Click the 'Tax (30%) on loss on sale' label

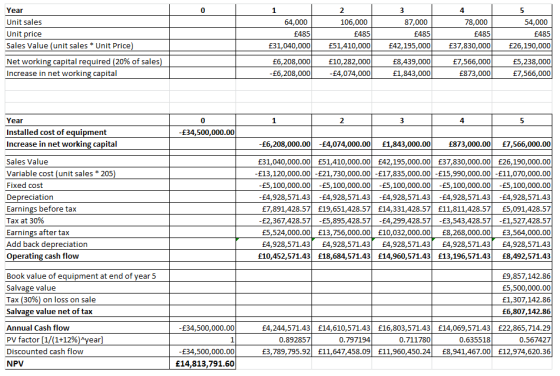pyautogui.click(x=51, y=300)
